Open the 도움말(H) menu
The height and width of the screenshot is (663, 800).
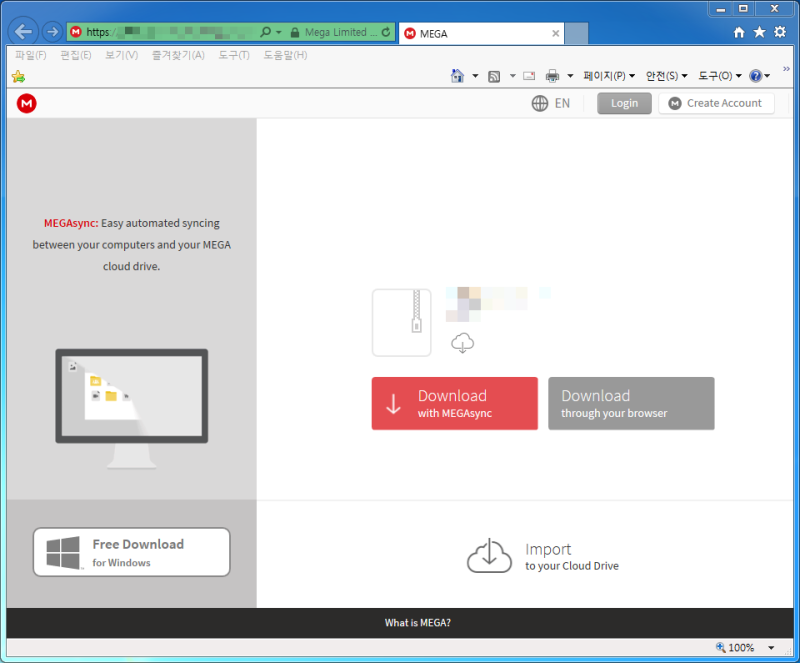coord(285,55)
